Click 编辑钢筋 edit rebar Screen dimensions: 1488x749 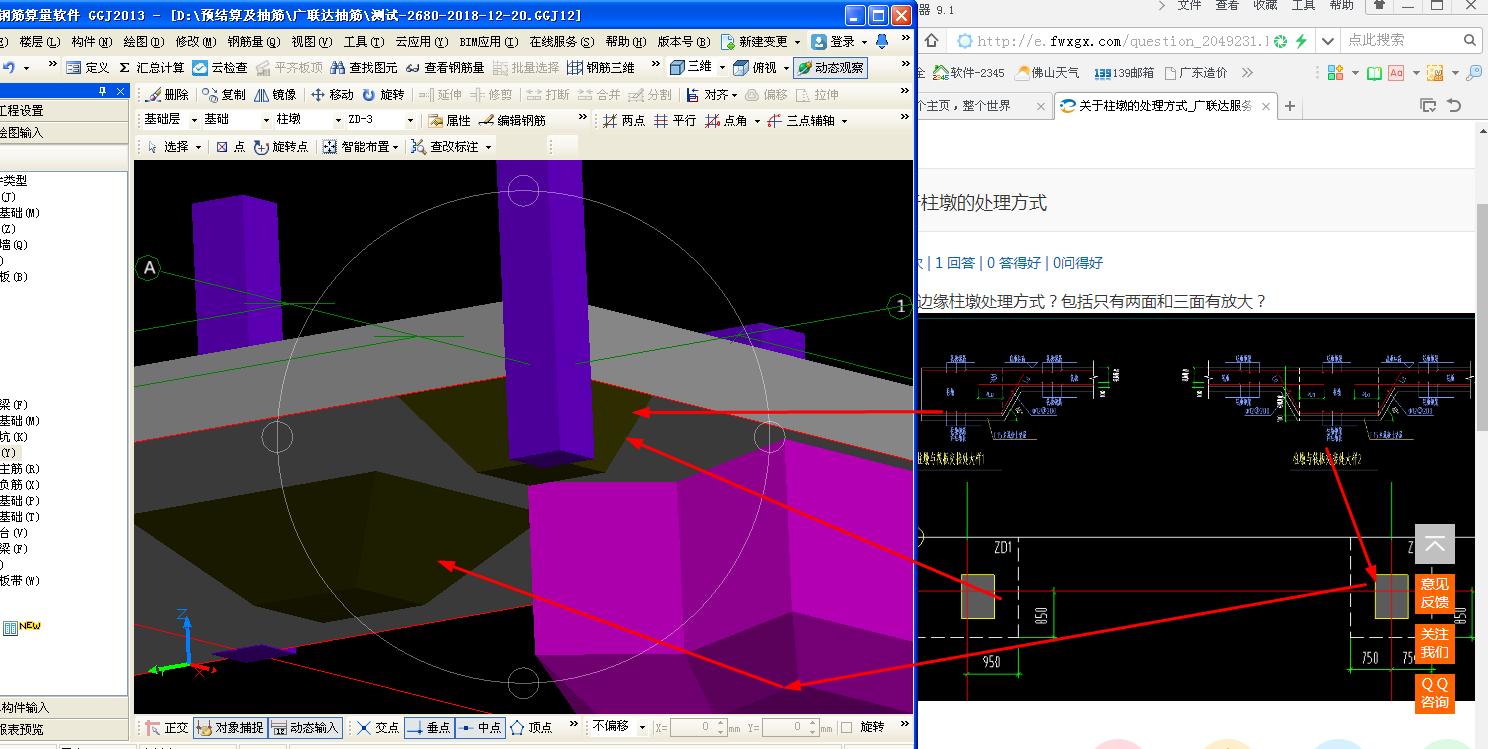pos(512,121)
